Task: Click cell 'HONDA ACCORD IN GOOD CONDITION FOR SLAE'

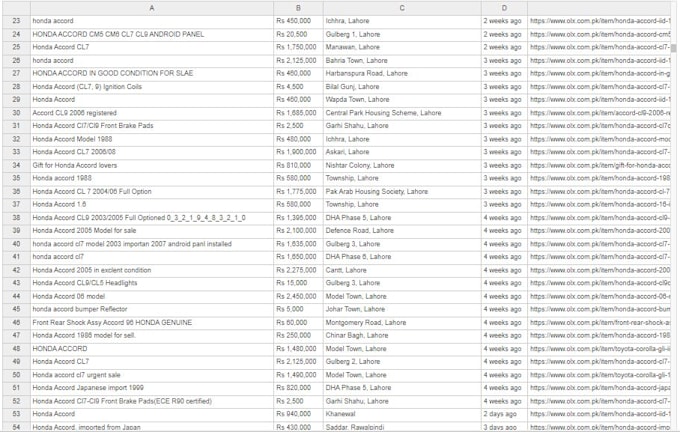Action: tap(152, 73)
